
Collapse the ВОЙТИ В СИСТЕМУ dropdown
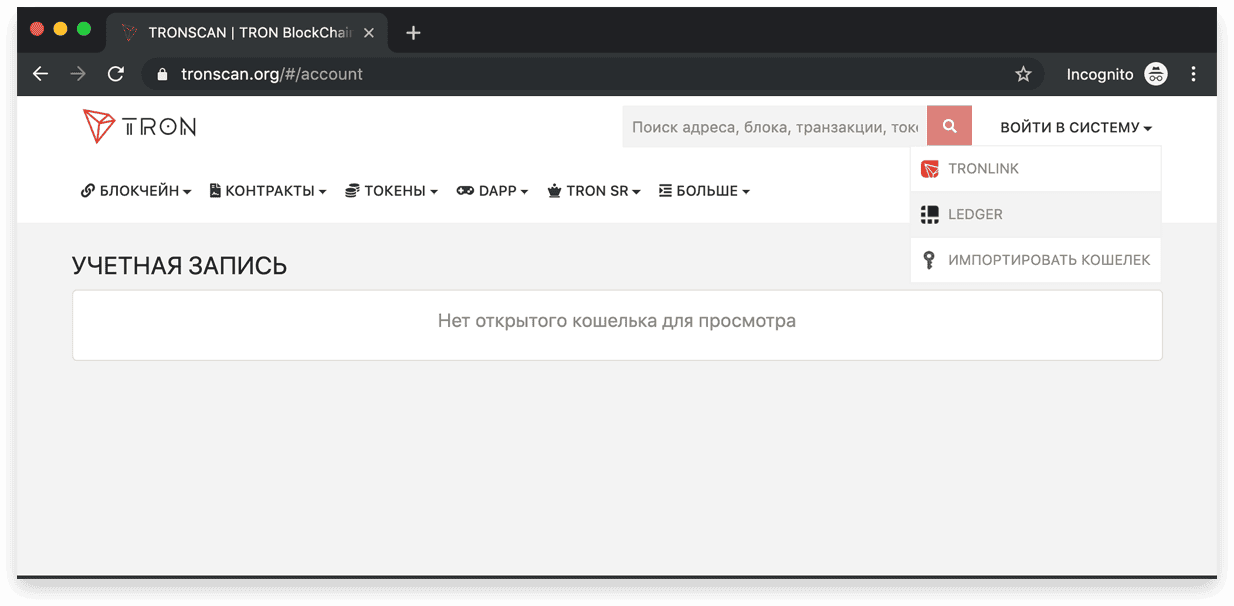1076,128
